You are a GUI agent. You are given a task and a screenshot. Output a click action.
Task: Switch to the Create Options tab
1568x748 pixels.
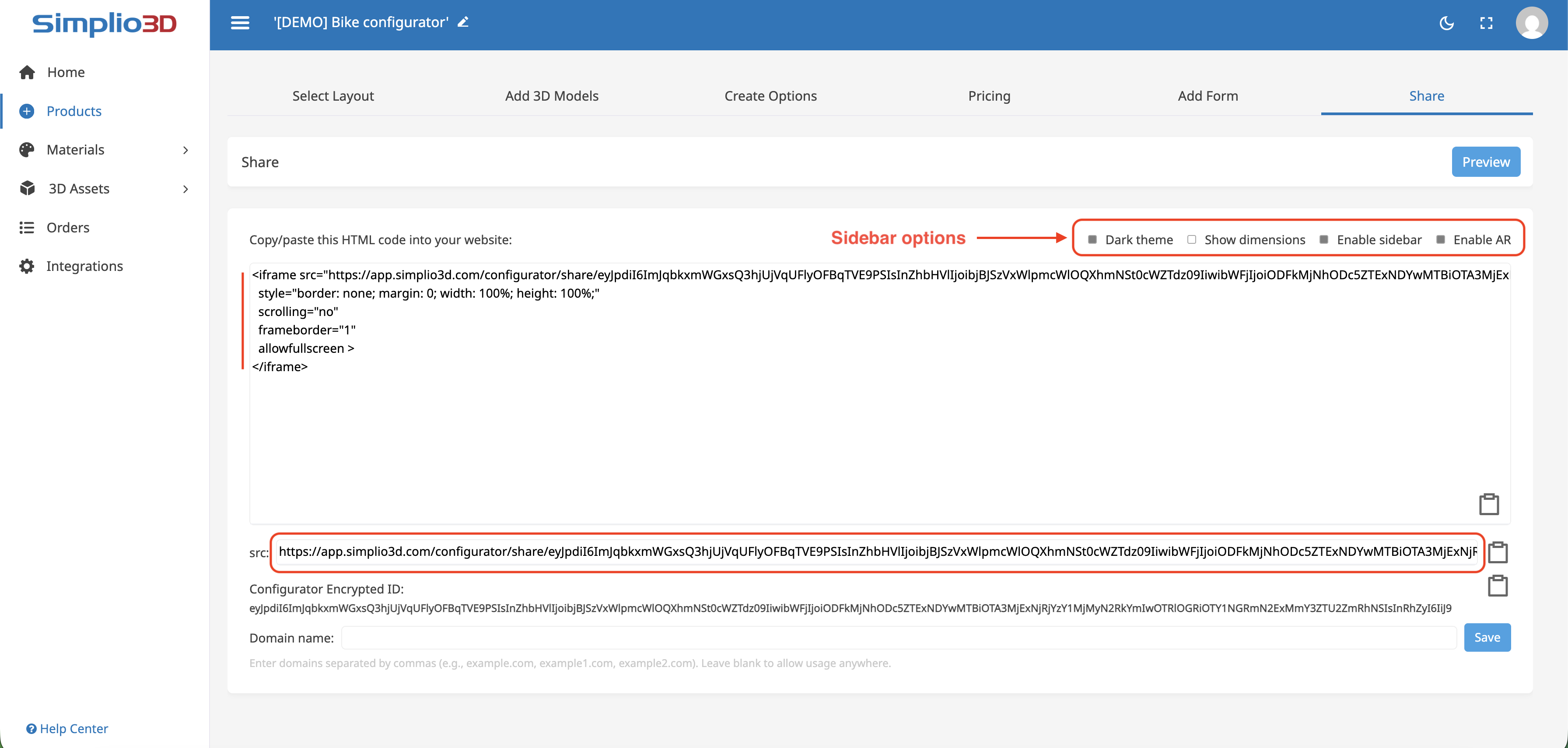point(770,95)
